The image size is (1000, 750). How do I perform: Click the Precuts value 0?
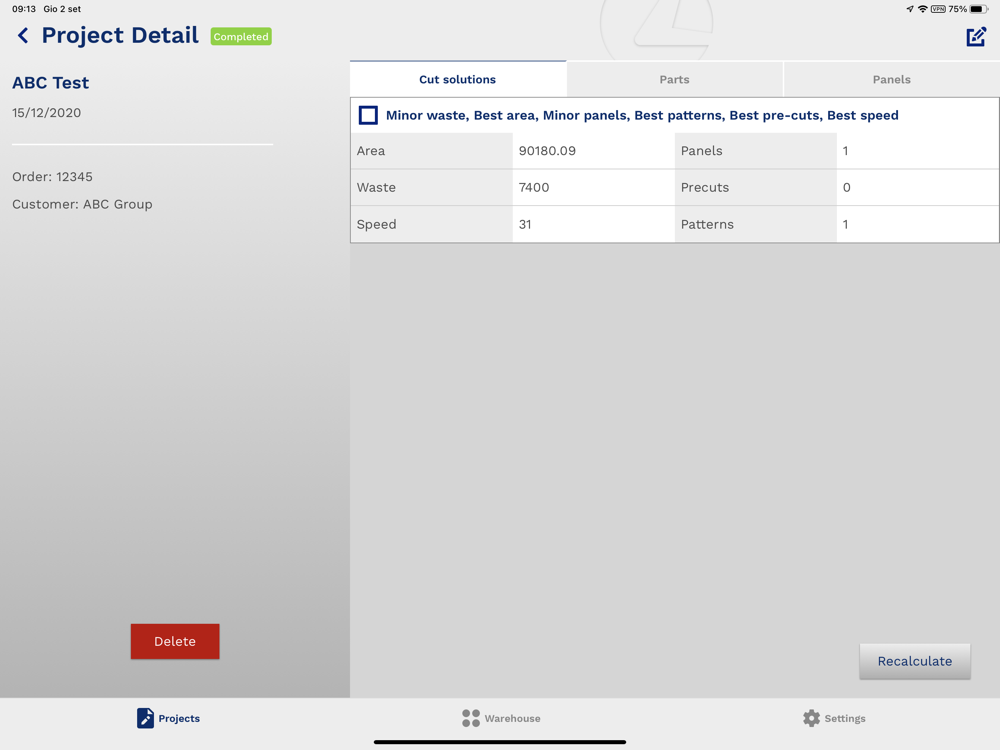click(846, 188)
